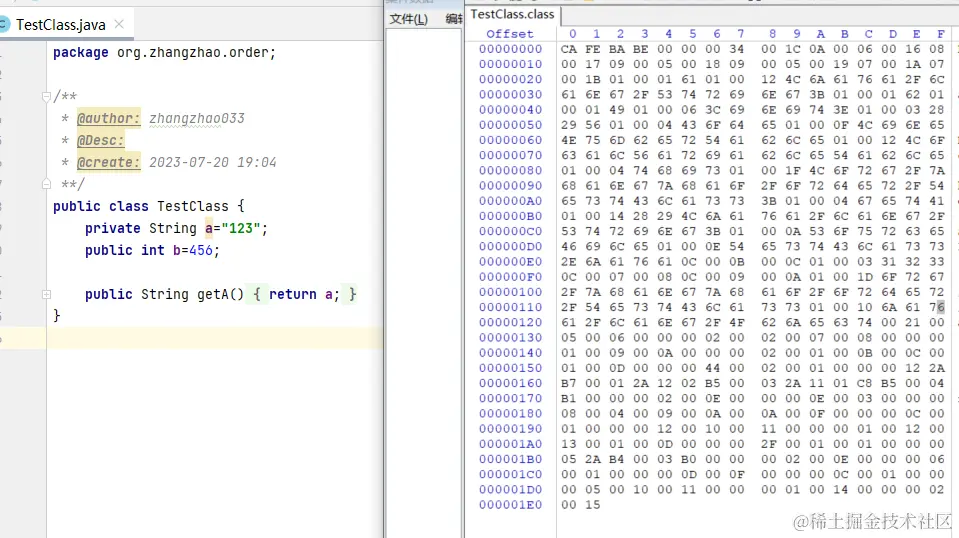
Task: Click the 2023-07-20 19:04 date text
Action: [x=213, y=163]
